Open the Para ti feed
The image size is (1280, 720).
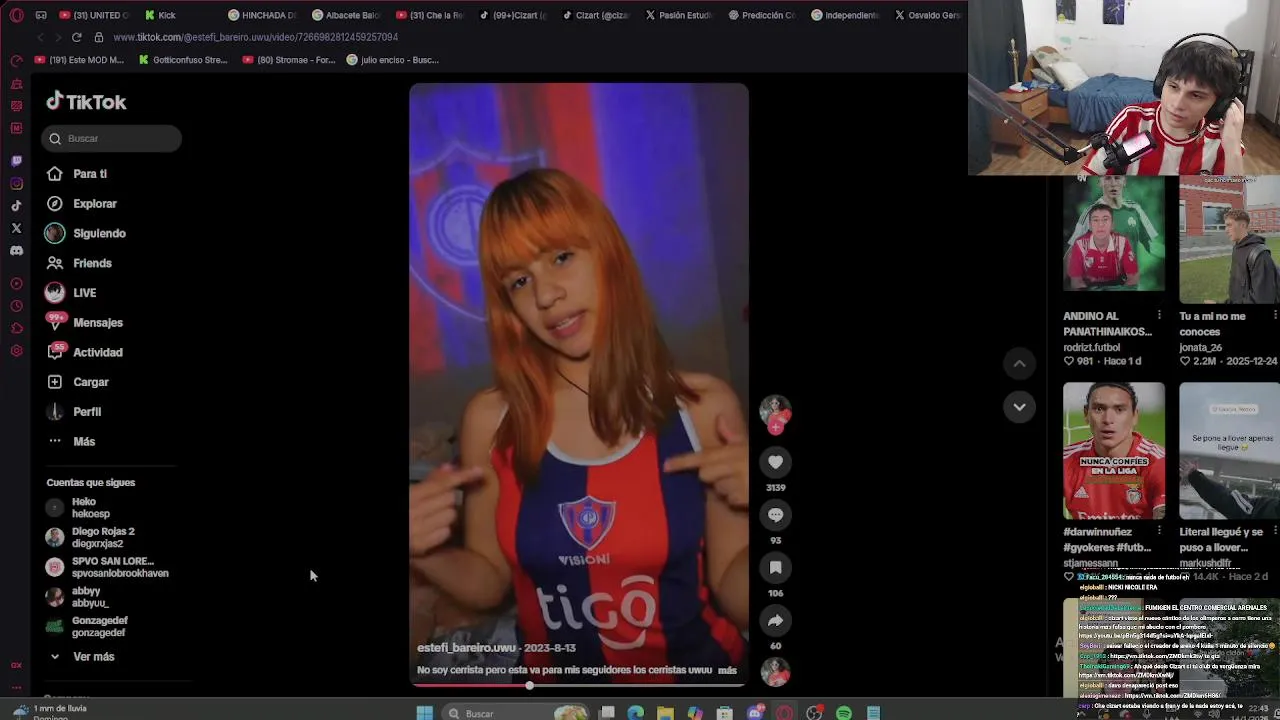pos(77,174)
